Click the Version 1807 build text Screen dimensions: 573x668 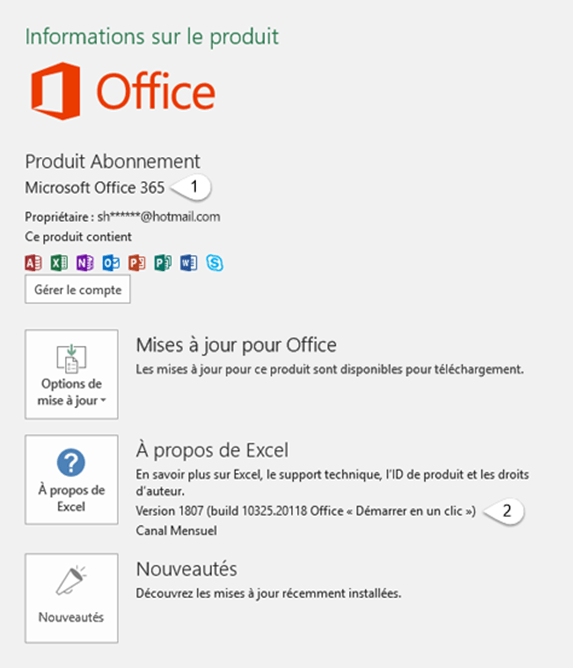pos(305,511)
